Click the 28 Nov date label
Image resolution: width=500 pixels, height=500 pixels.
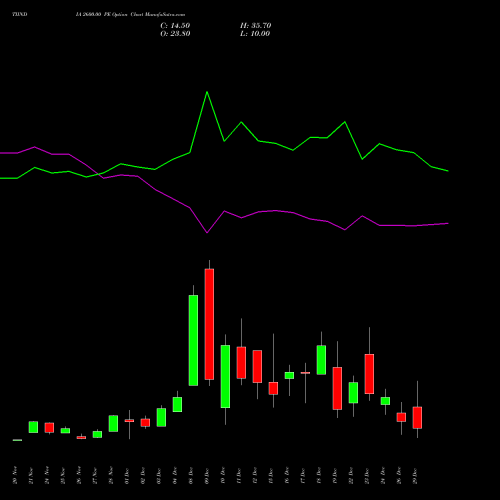pyautogui.click(x=111, y=475)
